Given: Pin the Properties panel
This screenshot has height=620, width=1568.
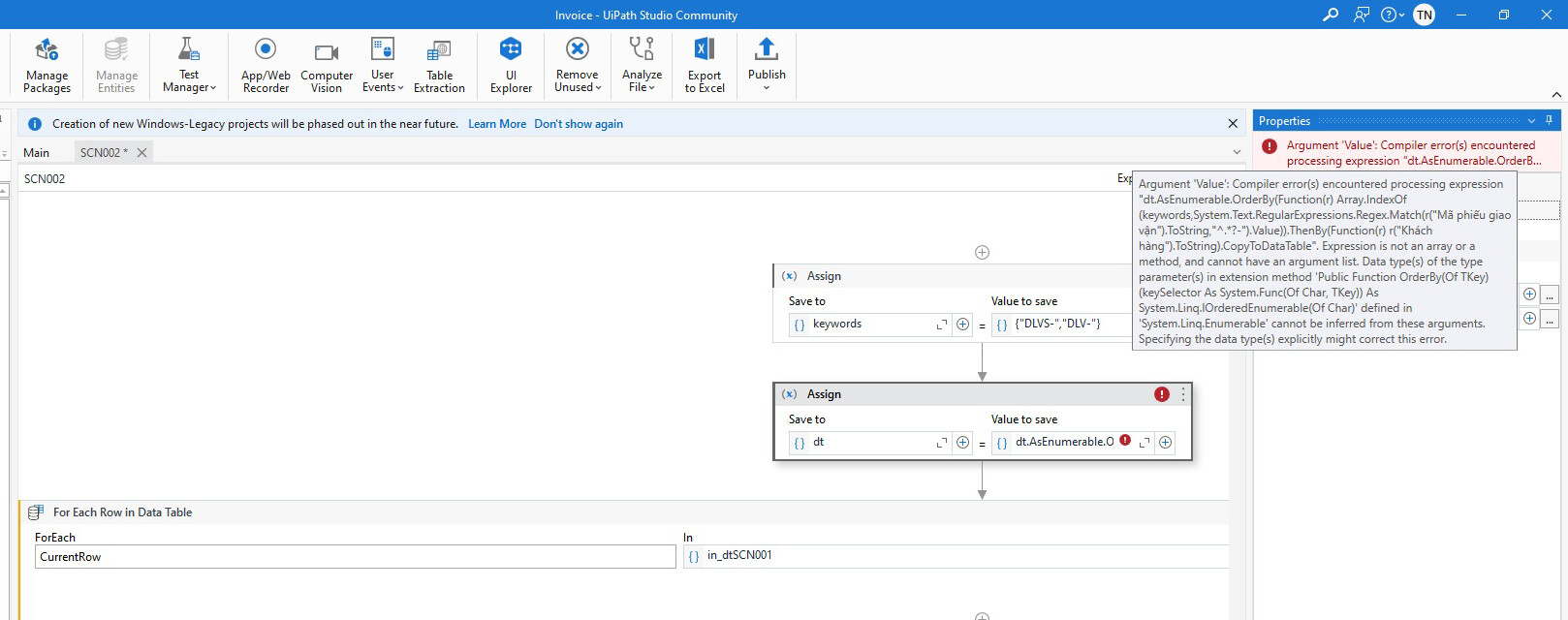Looking at the screenshot, I should (x=1549, y=121).
